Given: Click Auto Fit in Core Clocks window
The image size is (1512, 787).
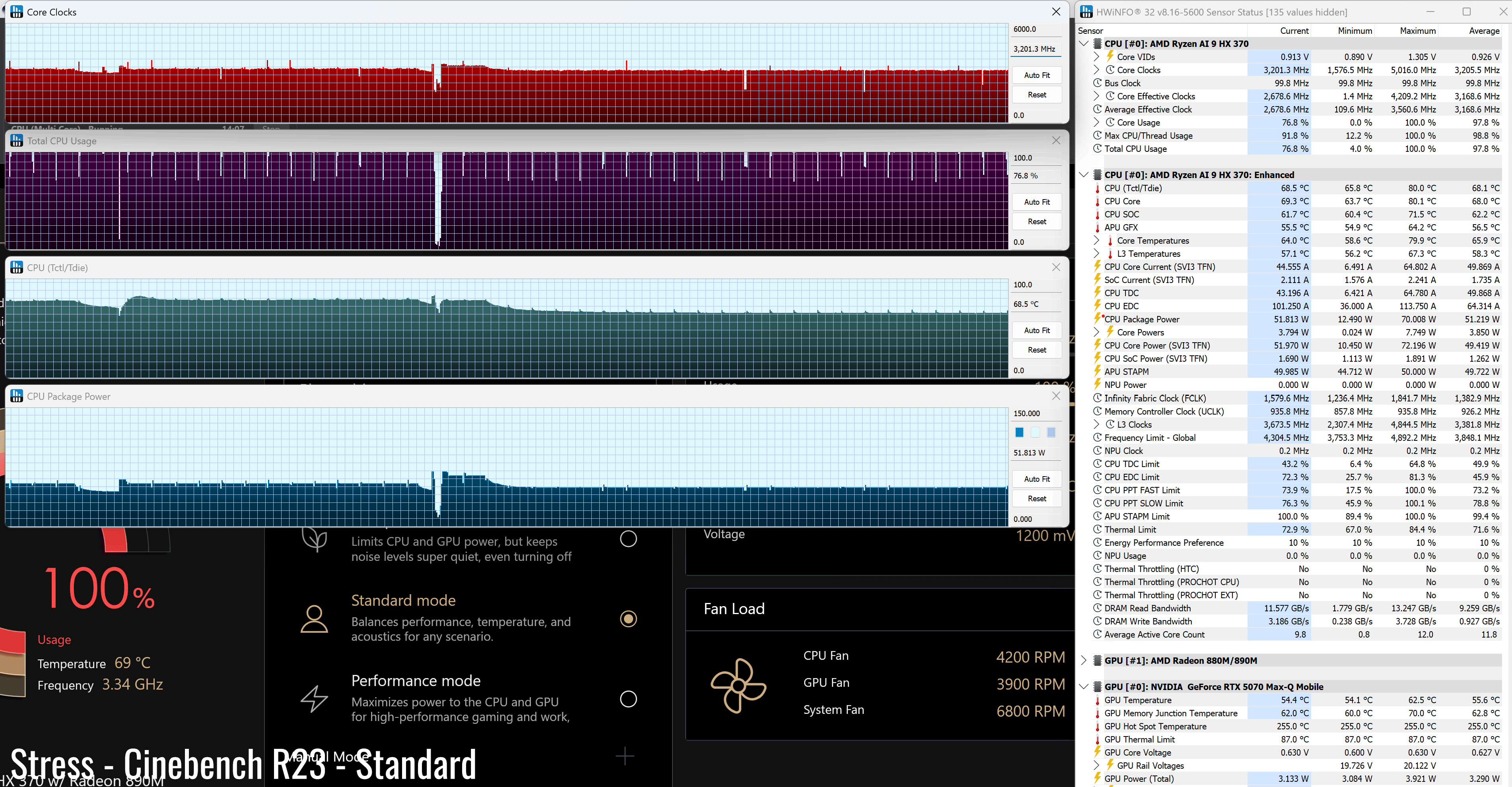Looking at the screenshot, I should pos(1036,75).
